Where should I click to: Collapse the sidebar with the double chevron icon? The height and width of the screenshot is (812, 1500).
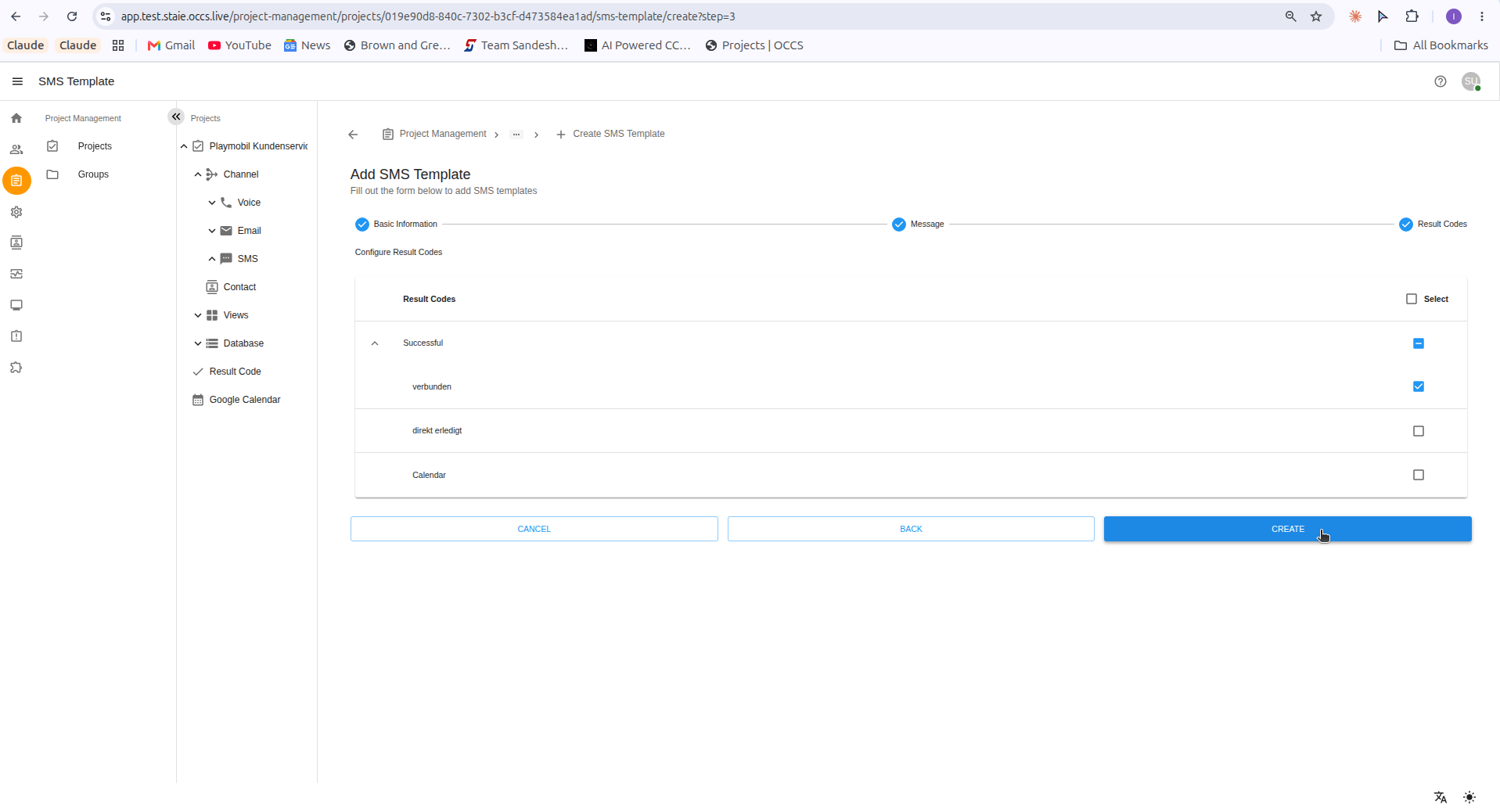176,117
